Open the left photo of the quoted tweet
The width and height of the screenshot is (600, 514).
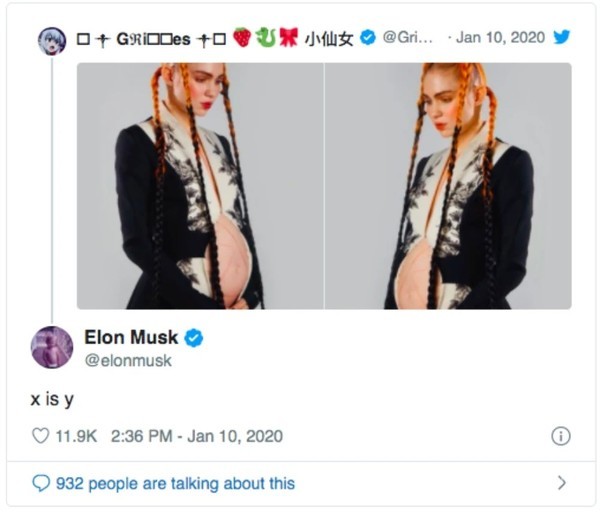click(200, 185)
